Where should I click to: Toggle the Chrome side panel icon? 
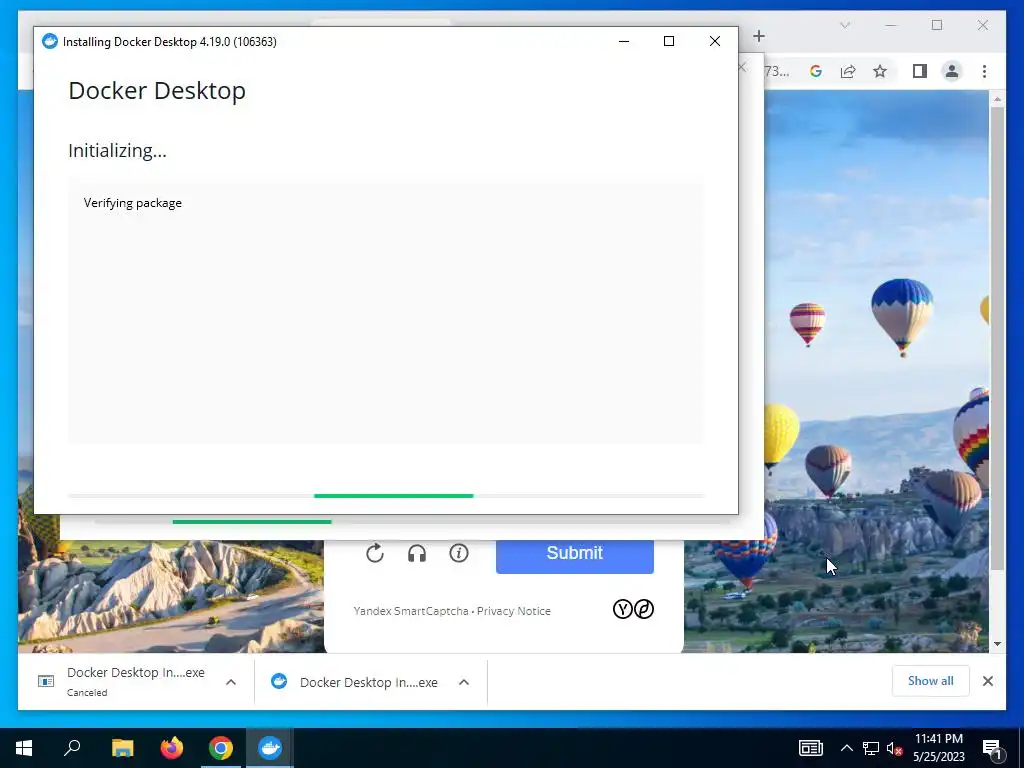920,71
